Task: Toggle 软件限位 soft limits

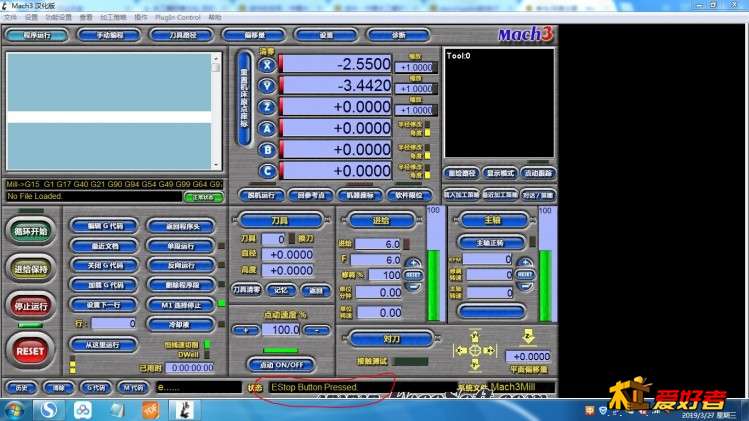Action: coord(409,195)
